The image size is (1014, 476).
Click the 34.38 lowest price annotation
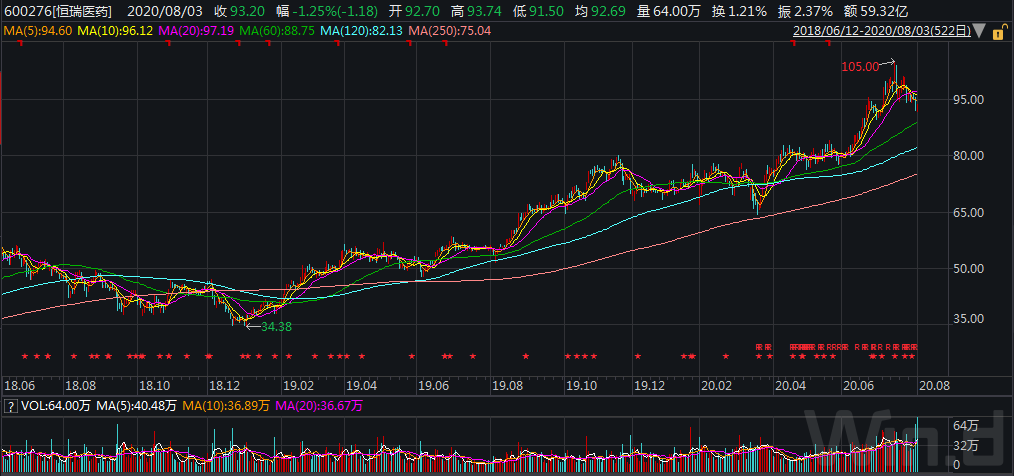point(276,327)
